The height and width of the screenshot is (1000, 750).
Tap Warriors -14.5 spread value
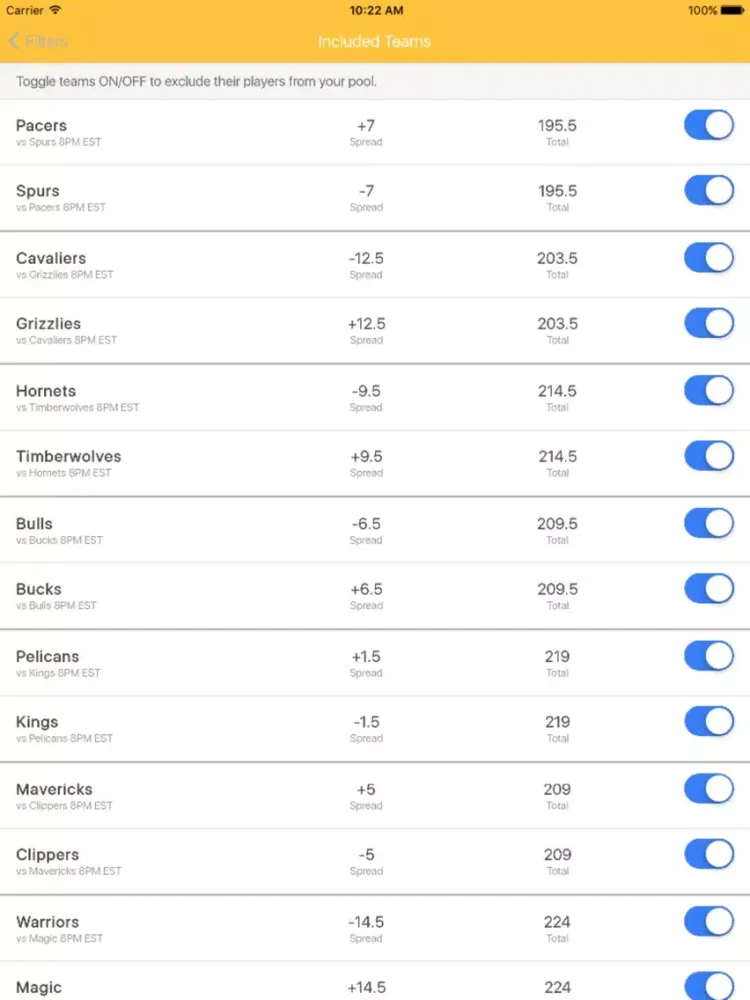366,922
